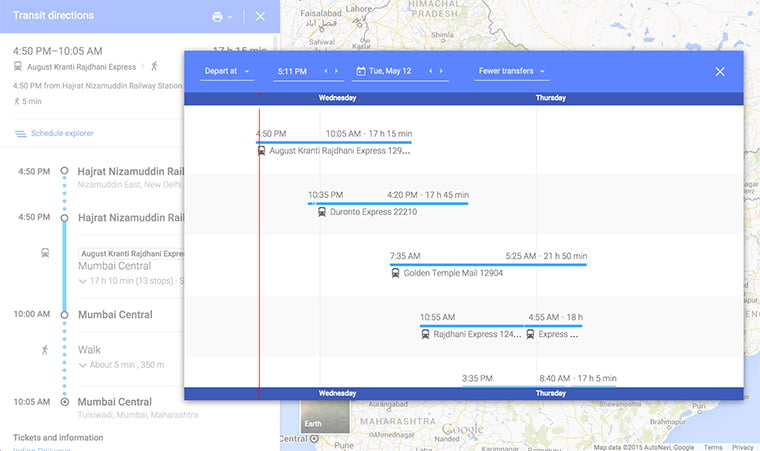The height and width of the screenshot is (451, 760).
Task: Open the Schedule explorer link
Action: [x=62, y=133]
